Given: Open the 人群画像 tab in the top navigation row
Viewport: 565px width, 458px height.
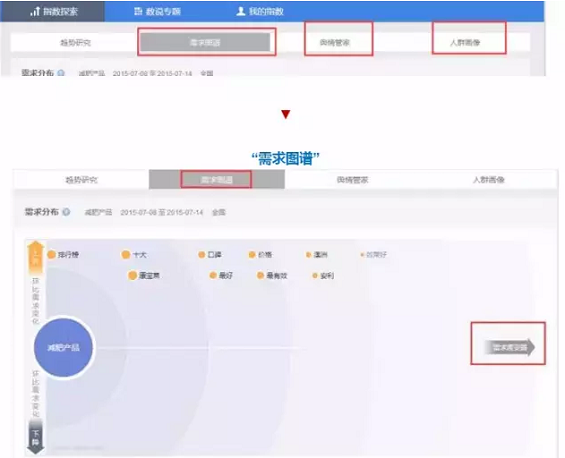Looking at the screenshot, I should [x=465, y=43].
